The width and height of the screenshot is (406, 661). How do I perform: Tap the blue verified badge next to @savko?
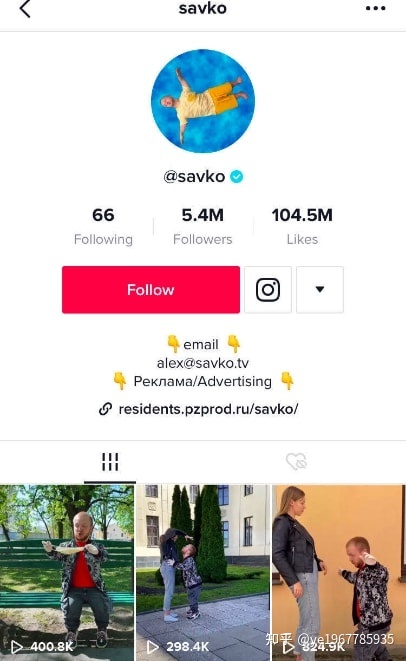(x=237, y=177)
